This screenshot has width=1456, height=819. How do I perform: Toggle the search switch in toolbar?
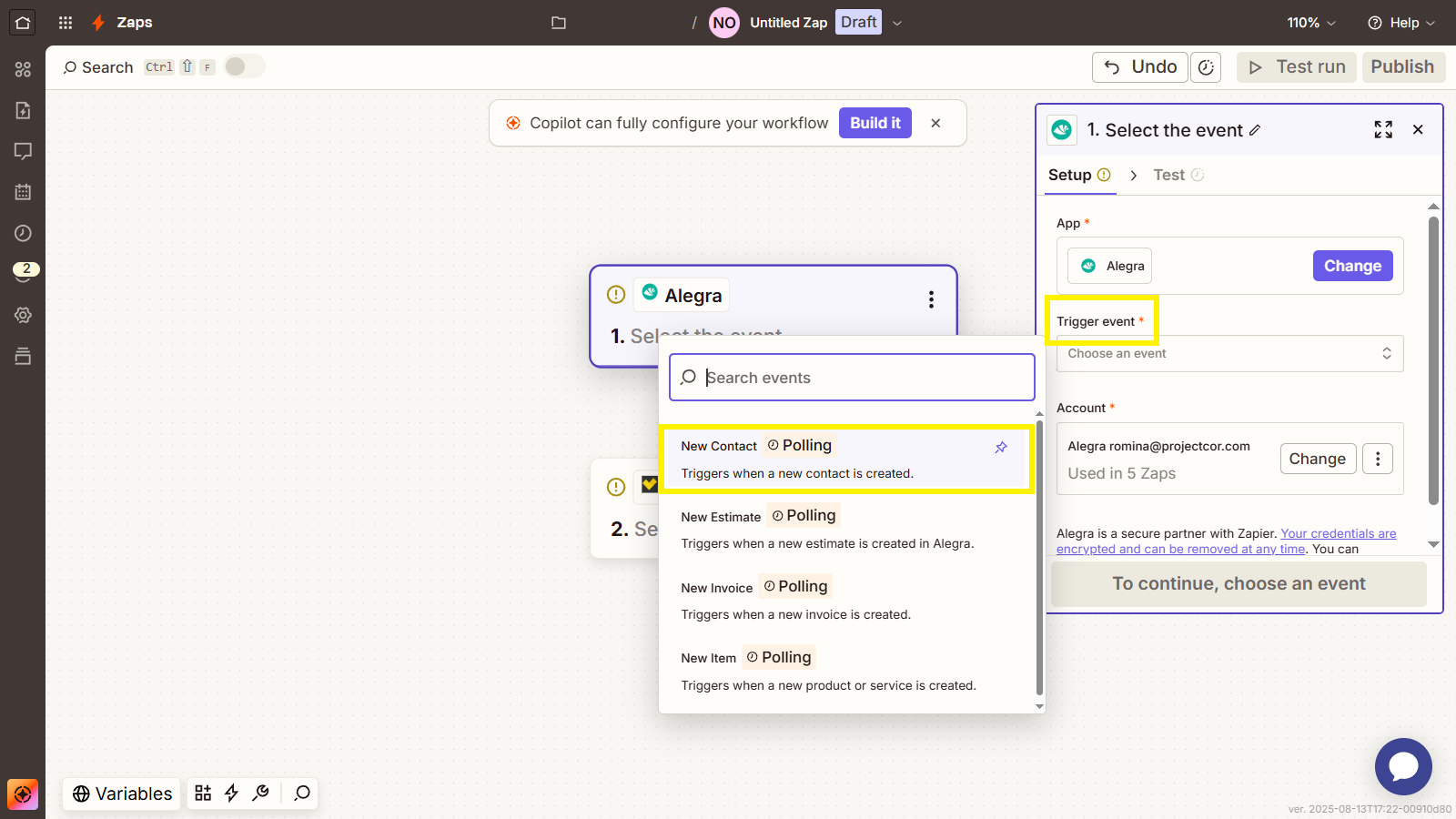click(x=244, y=66)
